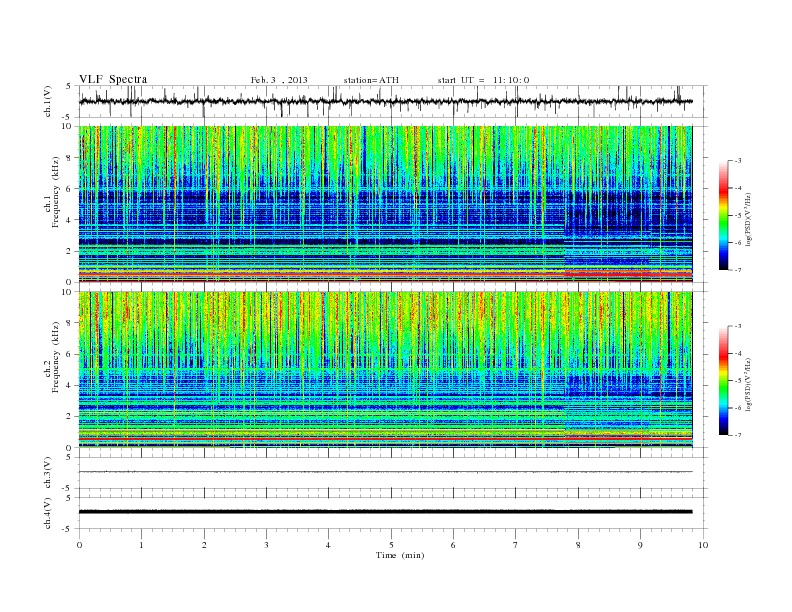Image resolution: width=792 pixels, height=612 pixels.
Task: Click the "8" tick on the time axis
Action: point(578,545)
